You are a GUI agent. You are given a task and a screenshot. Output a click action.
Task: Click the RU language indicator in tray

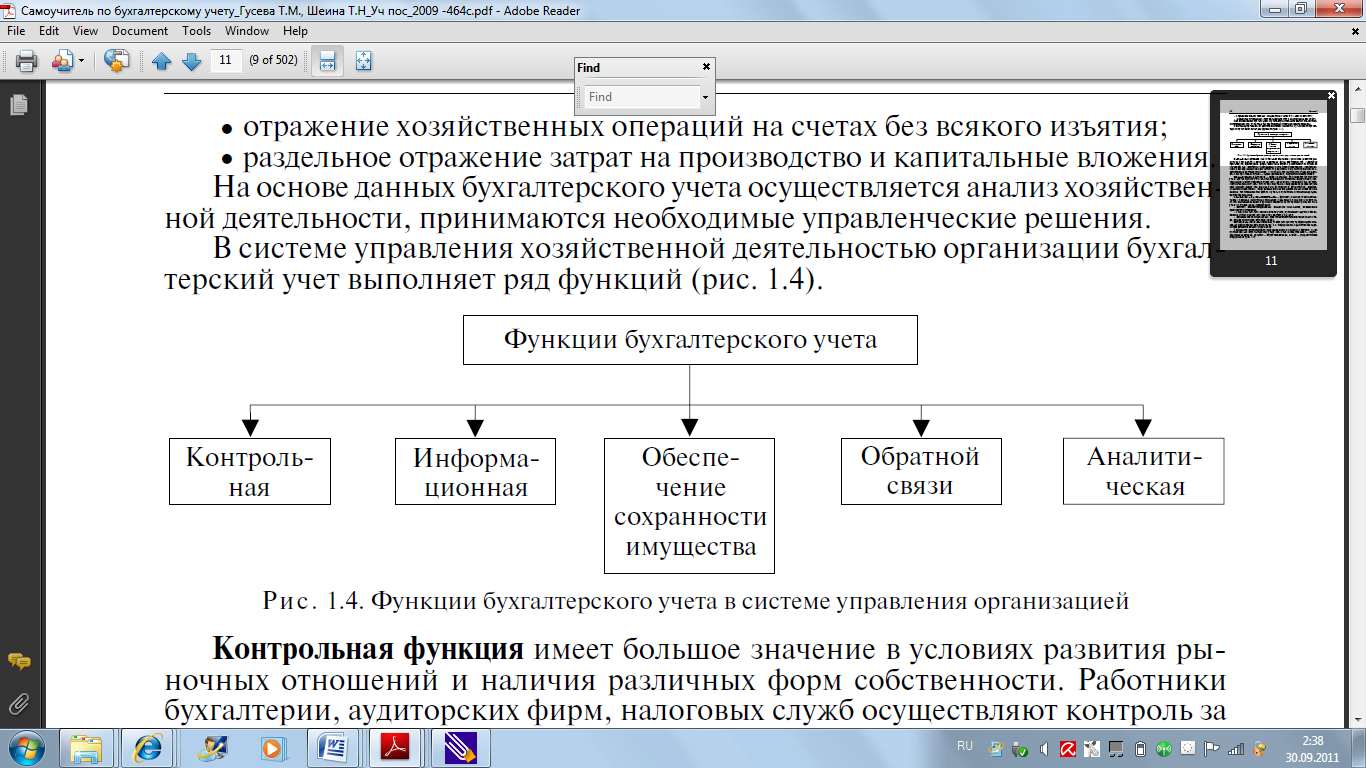pyautogui.click(x=964, y=746)
